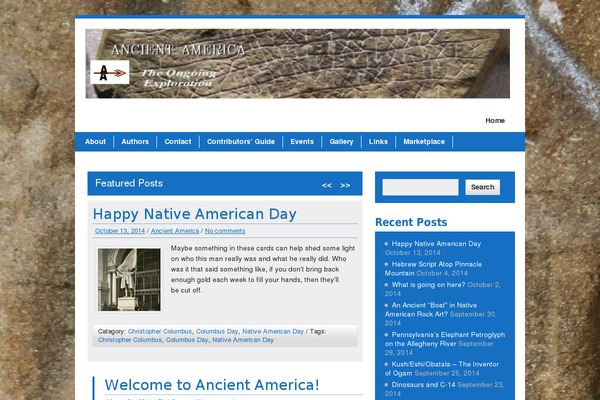Image resolution: width=600 pixels, height=400 pixels.
Task: Click the Featured Posts heading
Action: point(129,183)
